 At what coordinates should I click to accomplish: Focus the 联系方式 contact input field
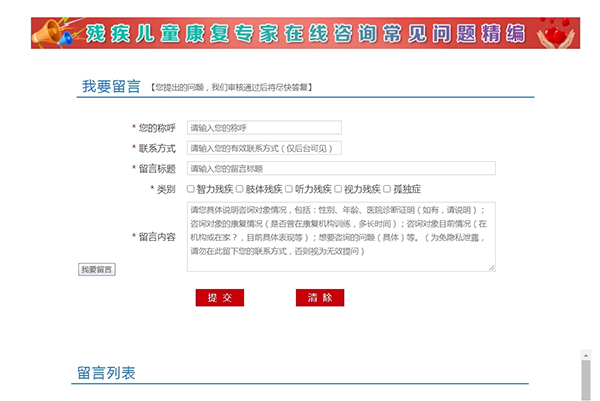[264, 148]
